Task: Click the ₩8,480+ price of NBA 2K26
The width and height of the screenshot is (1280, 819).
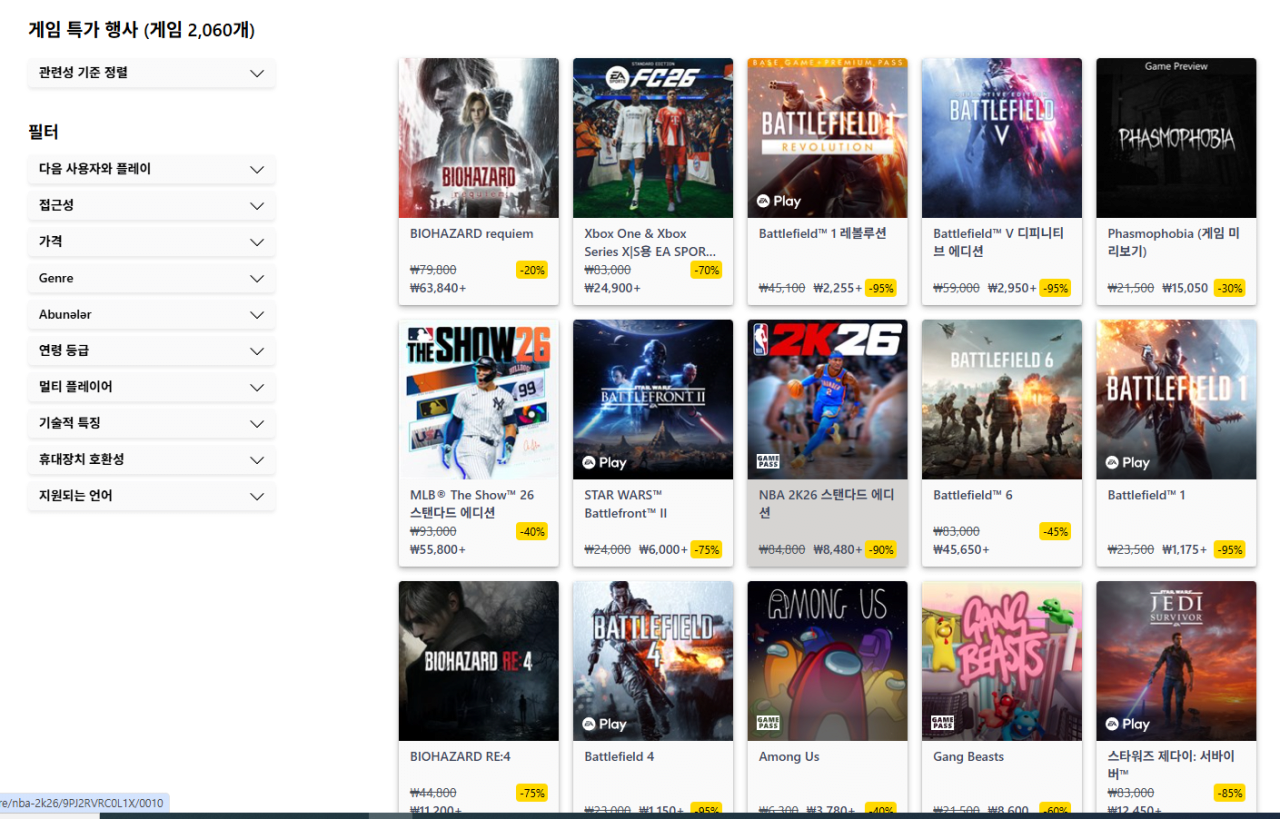Action: coord(838,550)
